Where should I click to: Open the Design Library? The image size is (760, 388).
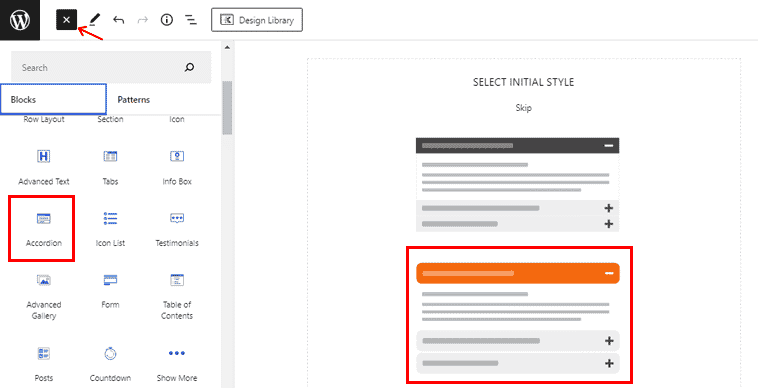(257, 20)
